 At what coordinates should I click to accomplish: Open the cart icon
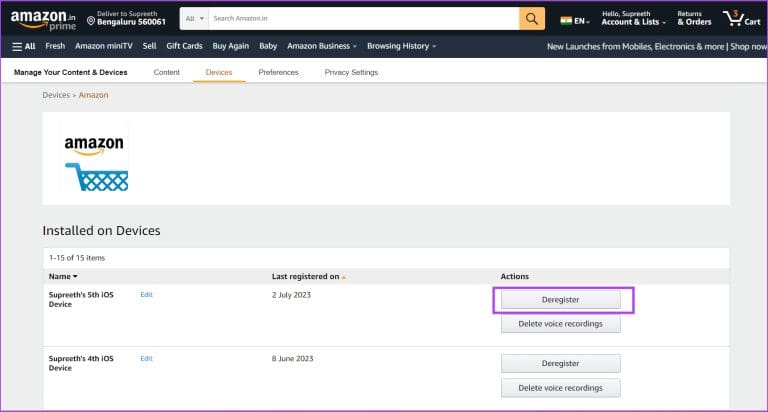click(742, 19)
